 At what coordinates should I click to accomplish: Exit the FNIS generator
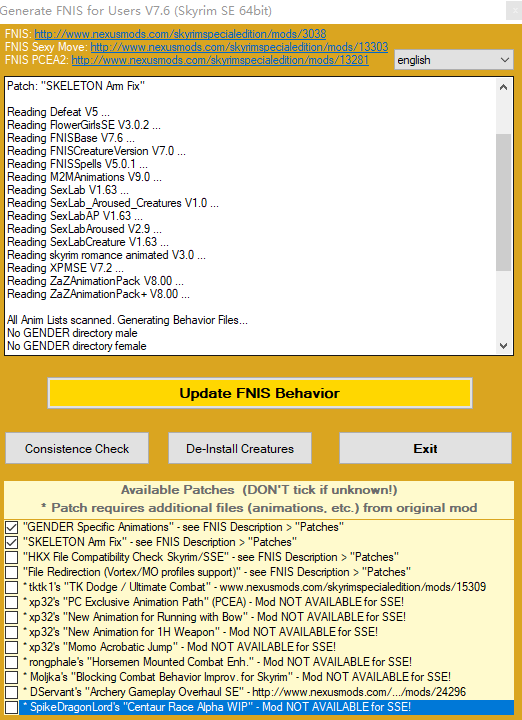click(425, 448)
